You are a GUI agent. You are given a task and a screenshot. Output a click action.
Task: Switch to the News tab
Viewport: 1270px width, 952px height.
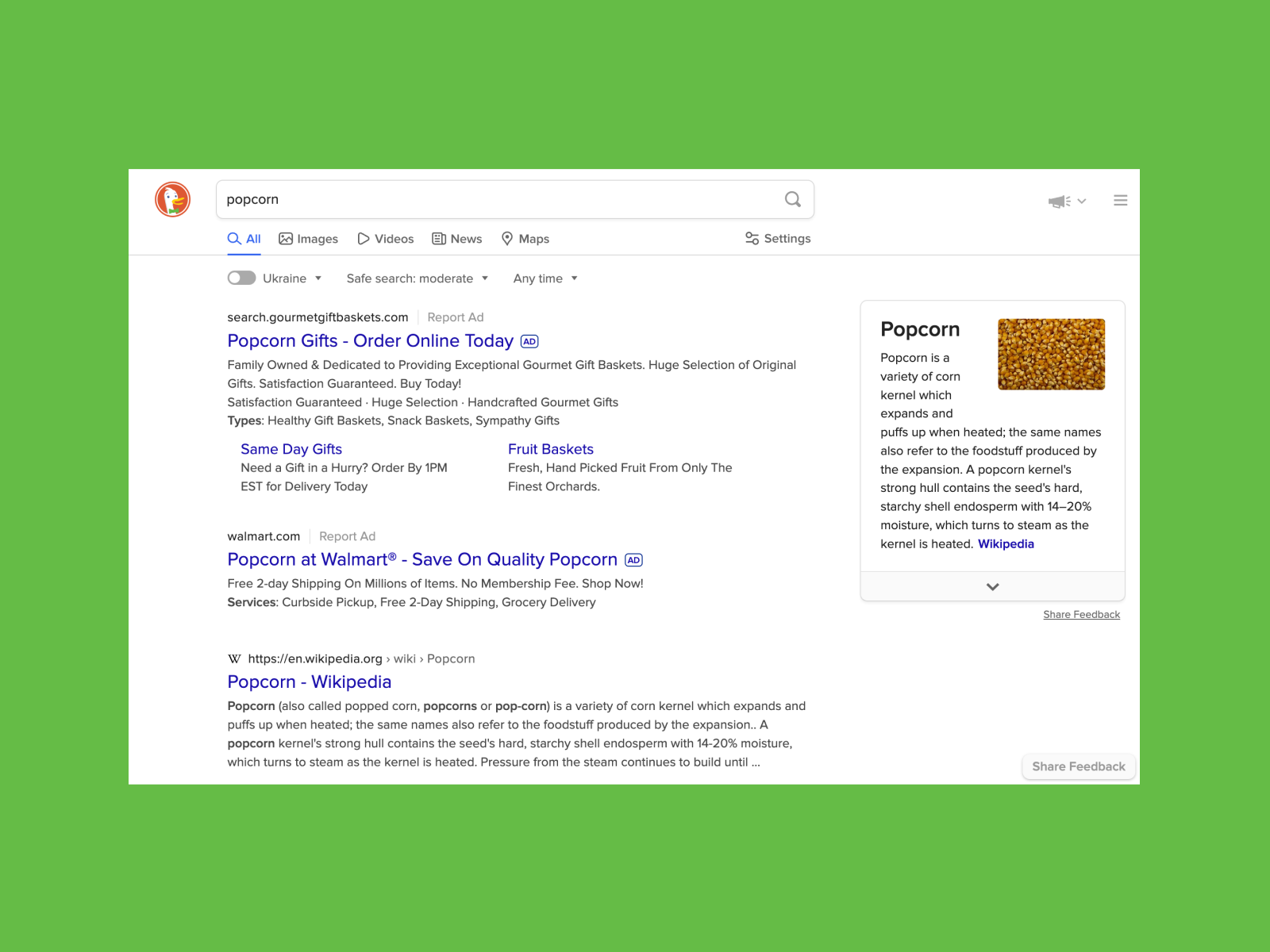[x=457, y=239]
